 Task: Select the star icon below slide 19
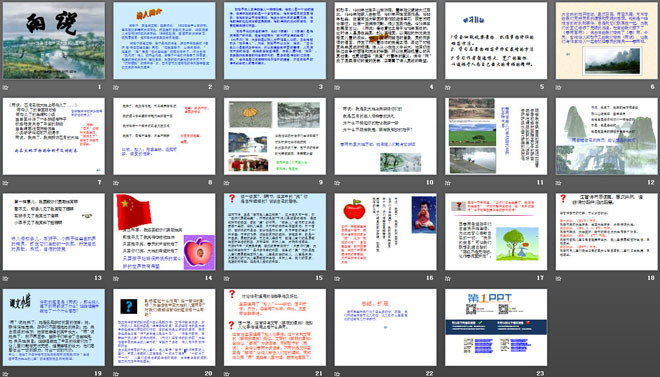point(5,374)
